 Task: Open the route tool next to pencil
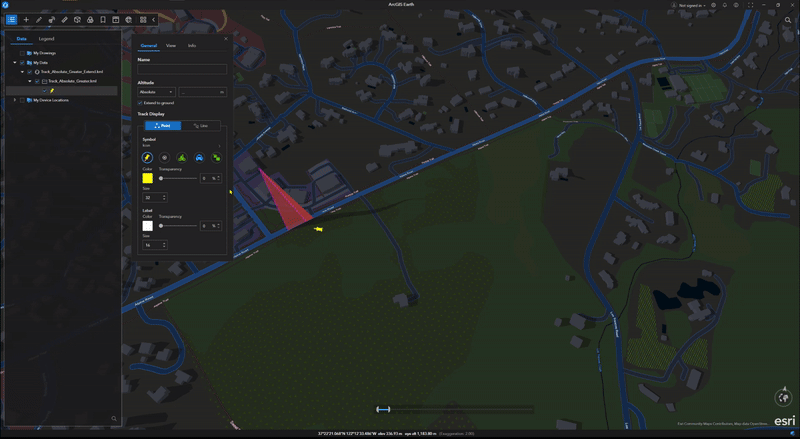52,19
